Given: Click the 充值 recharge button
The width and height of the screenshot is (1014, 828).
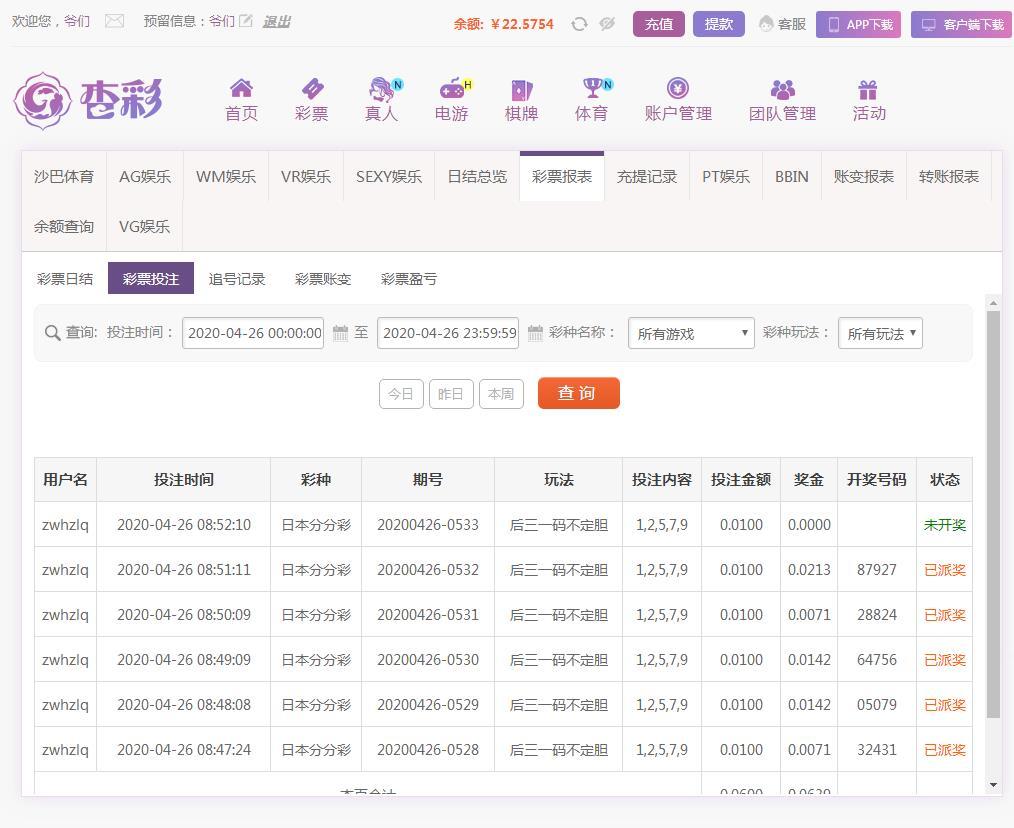Looking at the screenshot, I should (x=658, y=24).
